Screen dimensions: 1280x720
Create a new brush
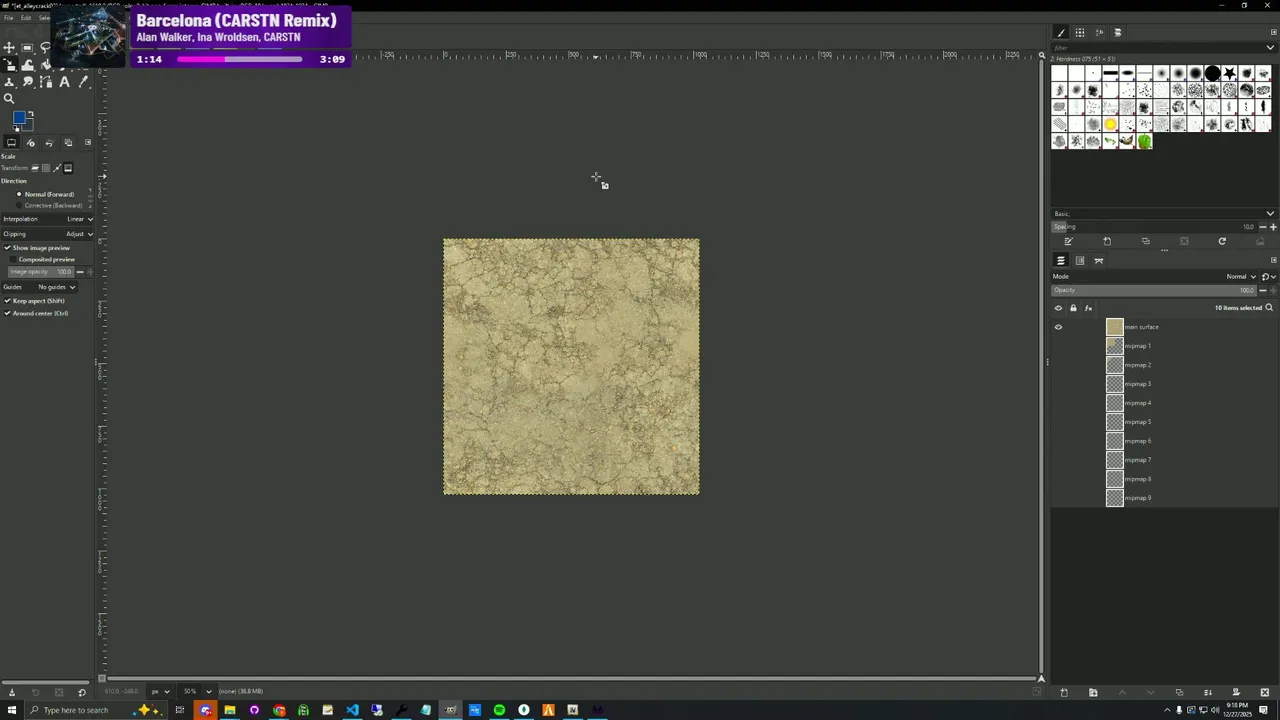coord(1107,241)
